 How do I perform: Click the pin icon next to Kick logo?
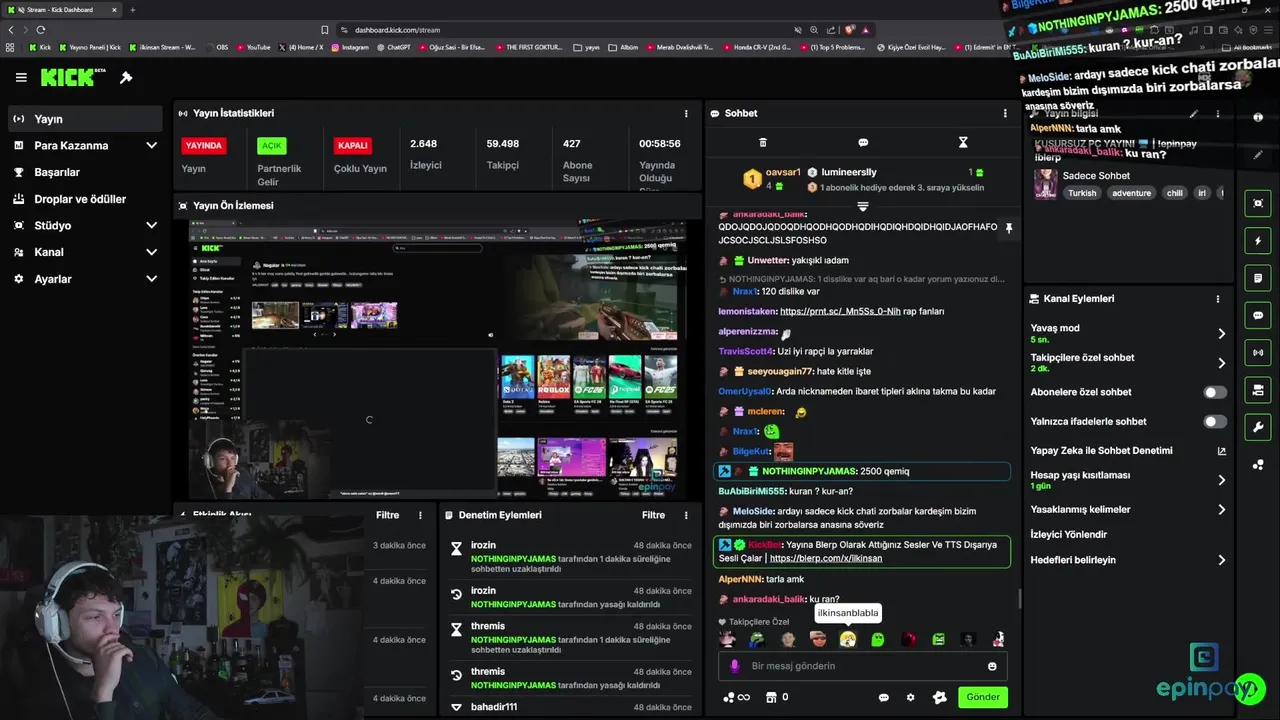126,77
